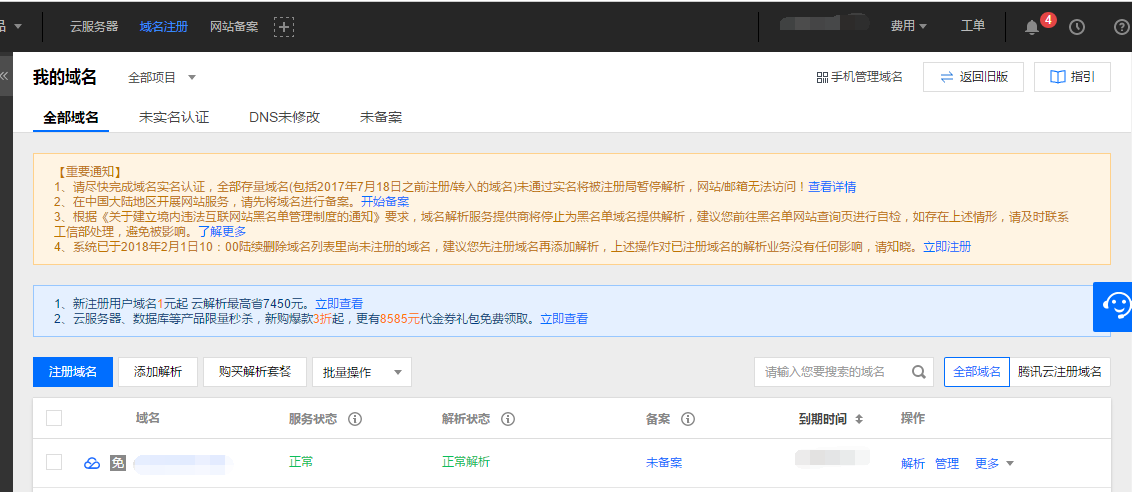Expand the products menu arrow at top left

(x=18, y=26)
